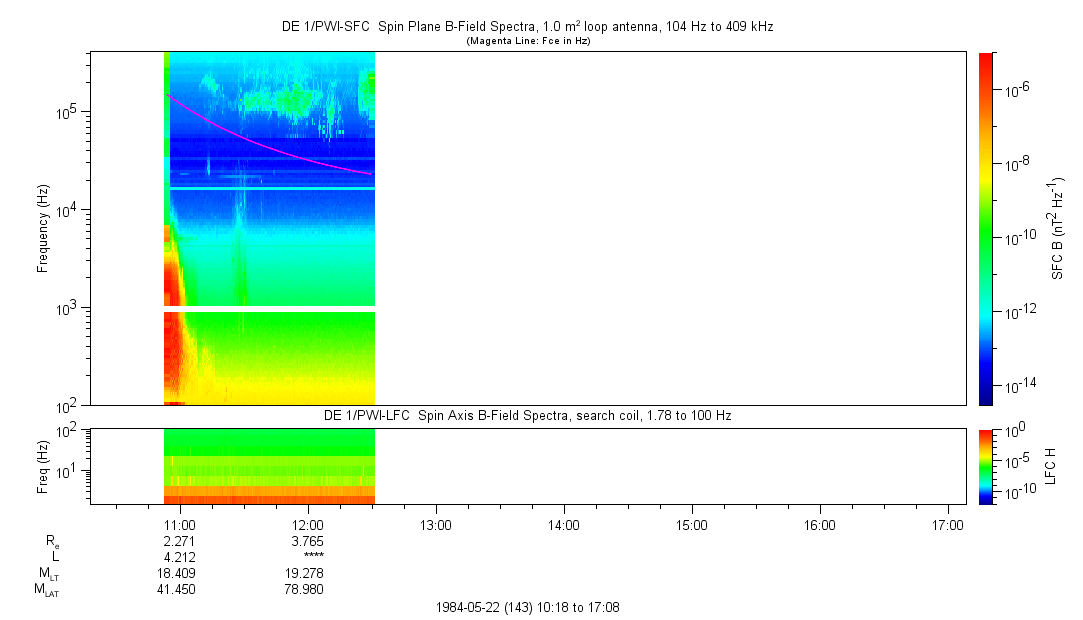Click the red band in the LFC spectrogram

(x=270, y=498)
